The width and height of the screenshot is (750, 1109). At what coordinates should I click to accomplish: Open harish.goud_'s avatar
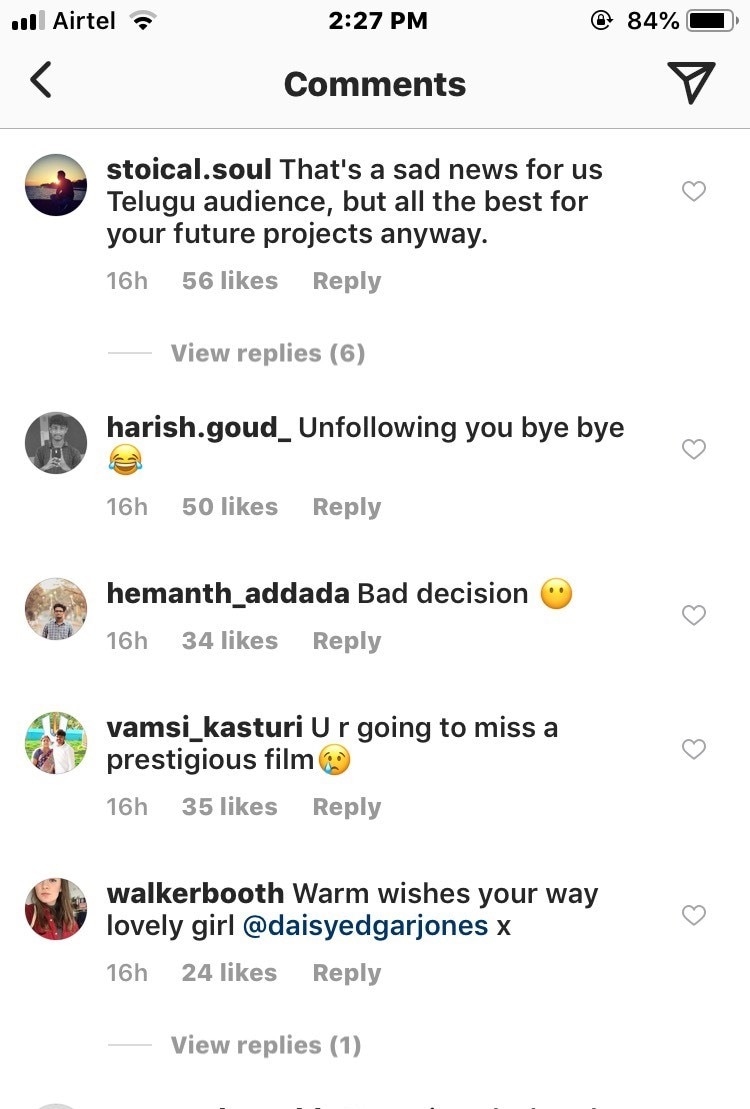tap(56, 443)
